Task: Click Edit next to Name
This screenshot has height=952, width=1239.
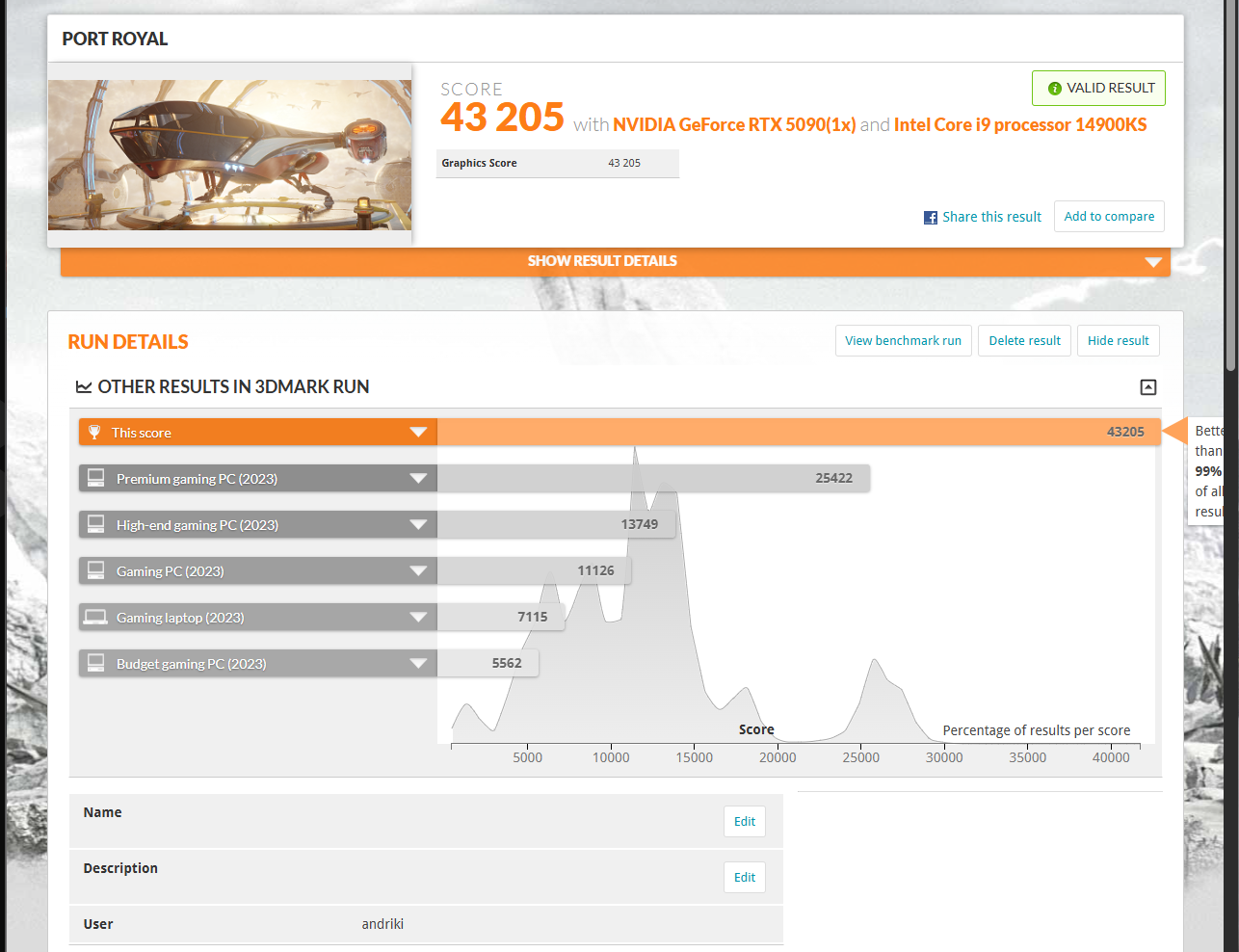Action: pyautogui.click(x=744, y=821)
